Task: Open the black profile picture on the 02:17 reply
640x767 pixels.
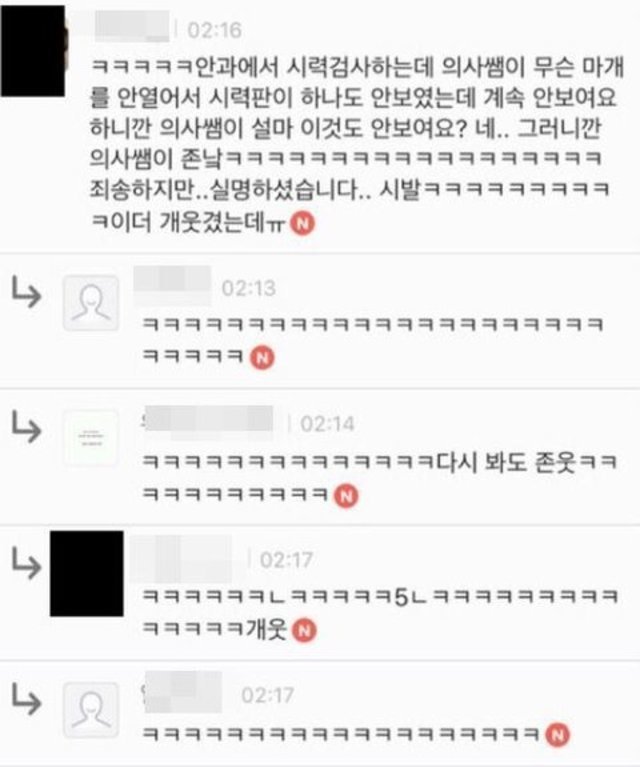Action: pos(87,573)
